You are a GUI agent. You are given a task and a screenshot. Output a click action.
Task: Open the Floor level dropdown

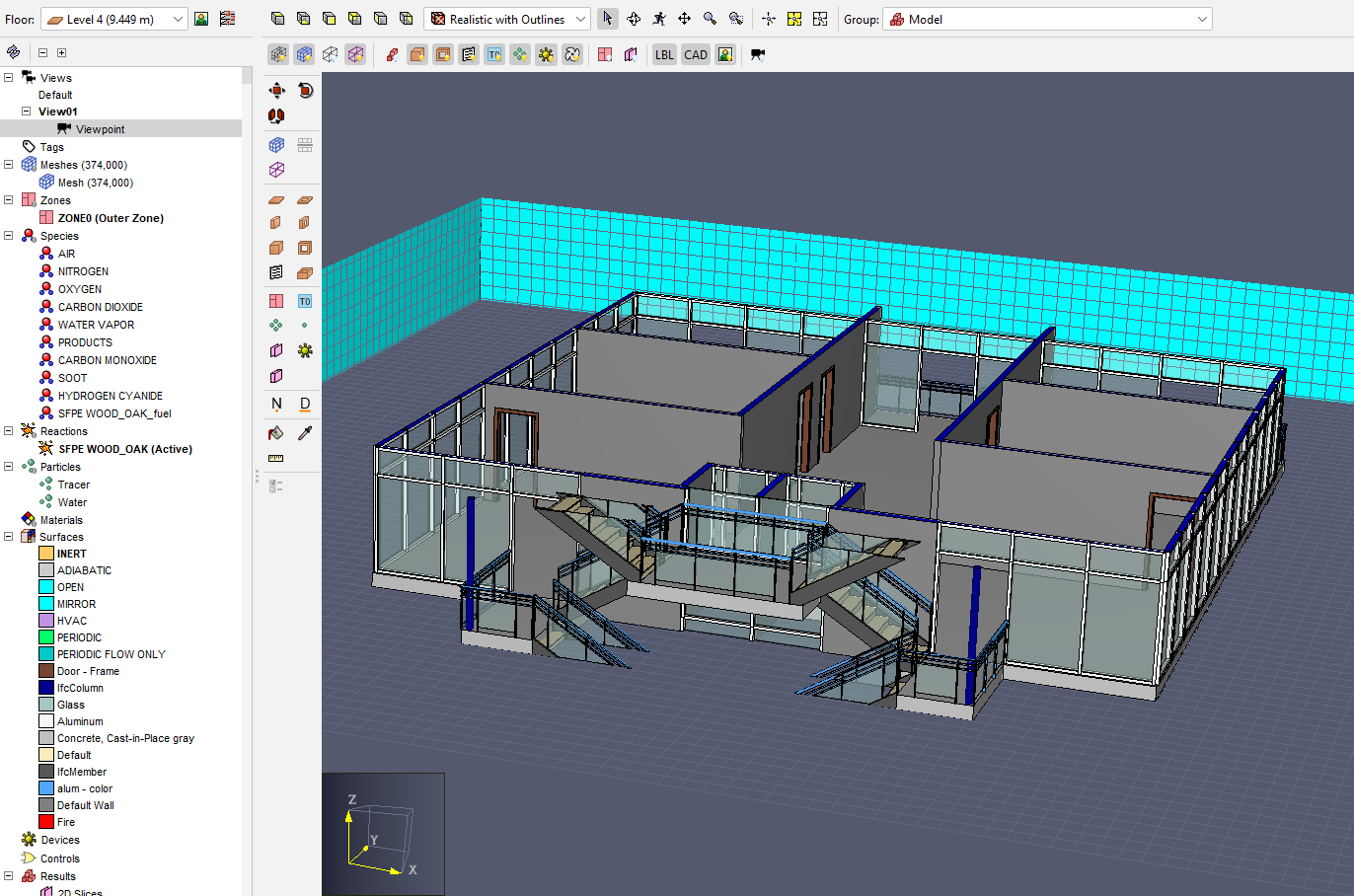click(x=113, y=19)
